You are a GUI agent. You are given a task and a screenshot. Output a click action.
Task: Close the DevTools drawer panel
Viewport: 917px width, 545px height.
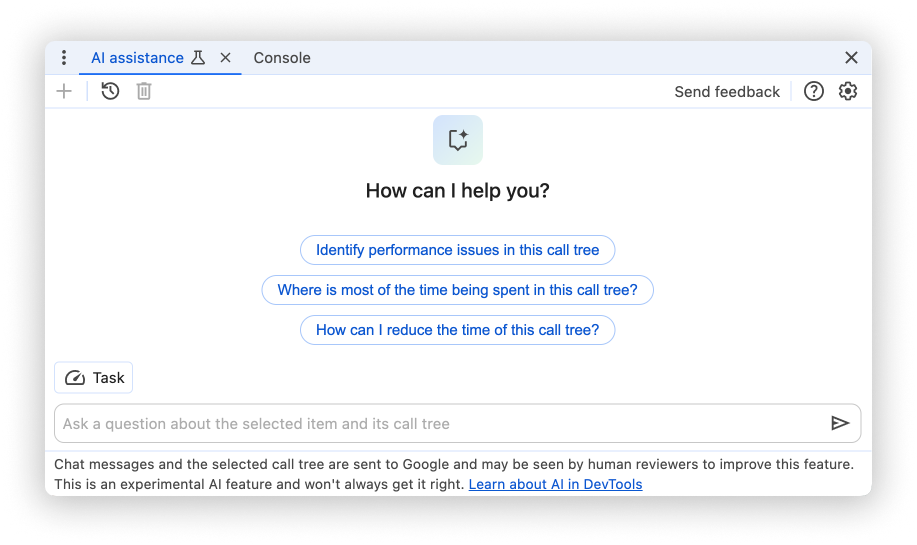pos(851,58)
